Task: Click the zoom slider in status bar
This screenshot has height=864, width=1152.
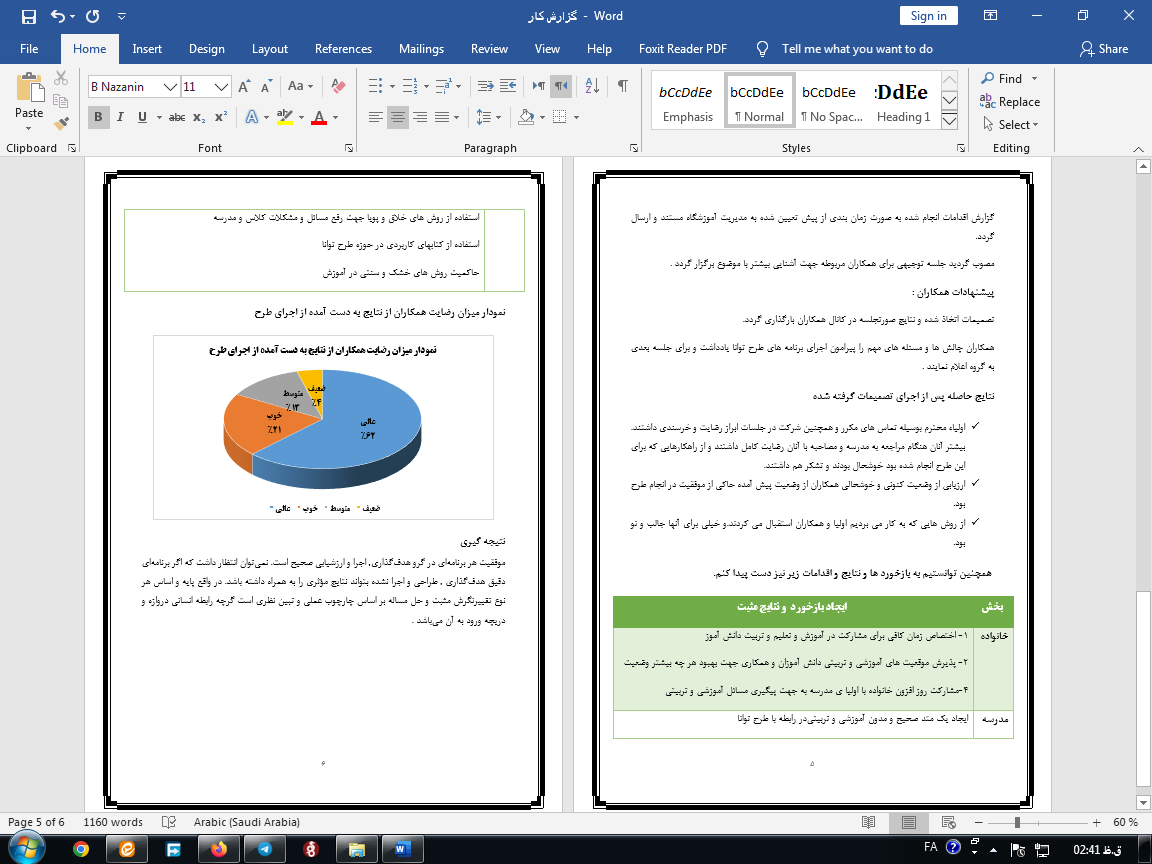Action: tap(1017, 822)
